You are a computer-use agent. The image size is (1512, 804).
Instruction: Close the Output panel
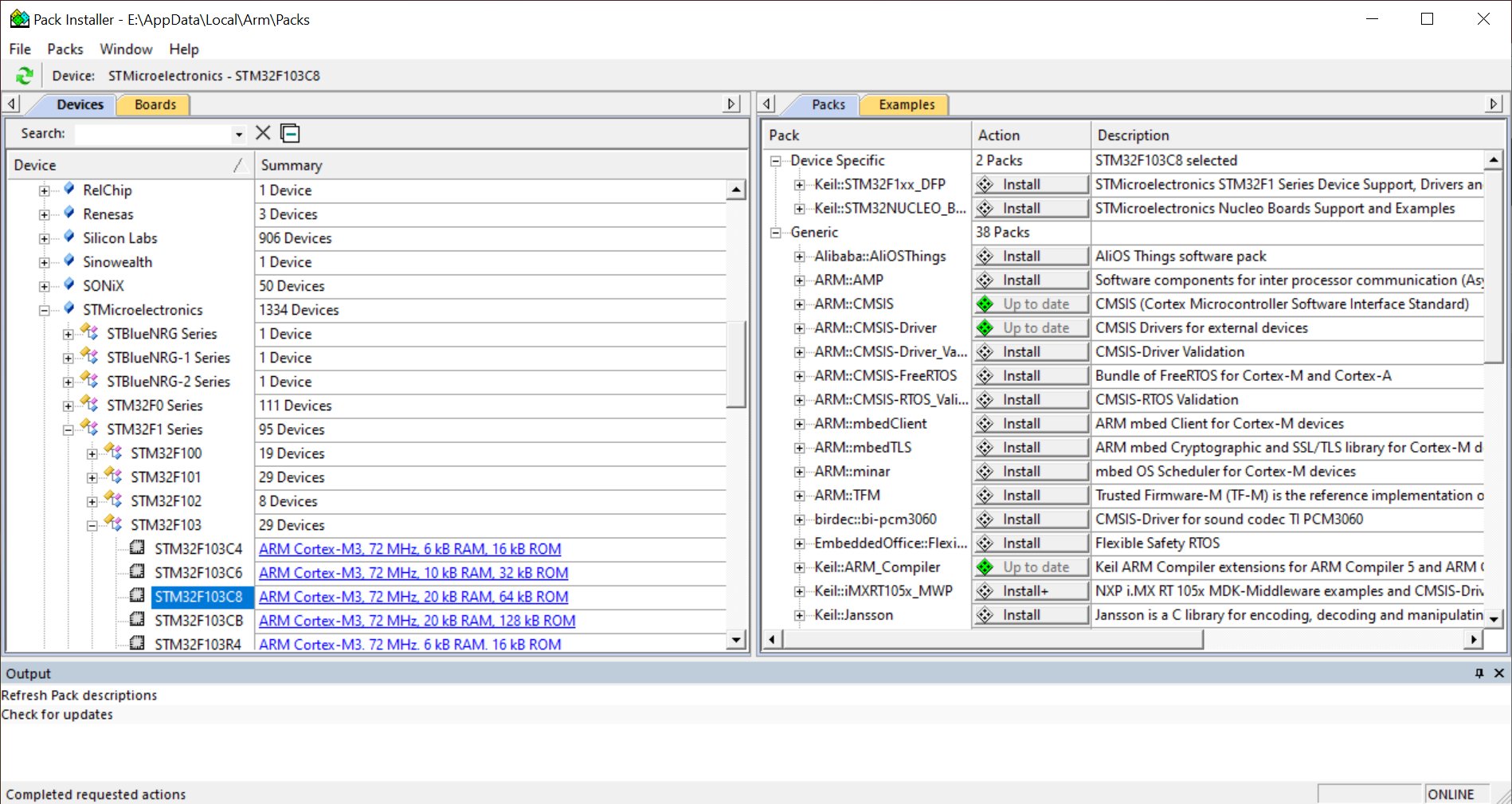(1498, 673)
